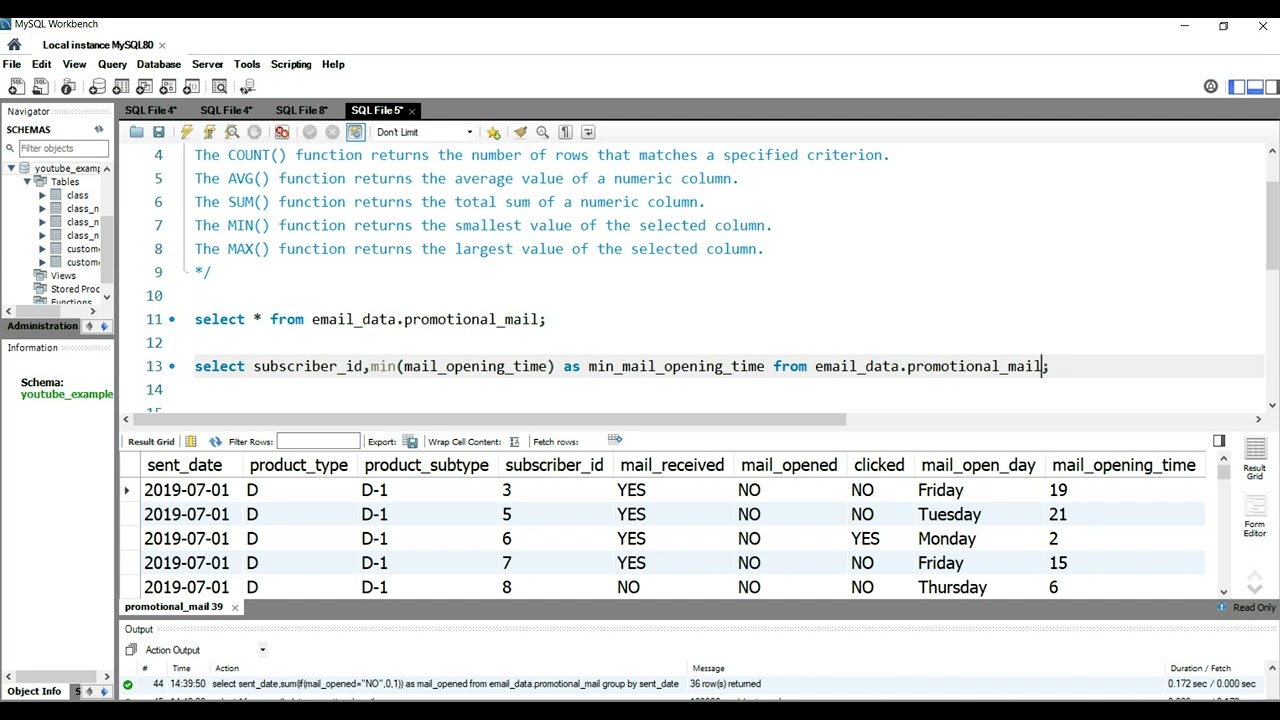Viewport: 1280px width, 720px height.
Task: Run Explain plan for current statement
Action: [x=232, y=132]
